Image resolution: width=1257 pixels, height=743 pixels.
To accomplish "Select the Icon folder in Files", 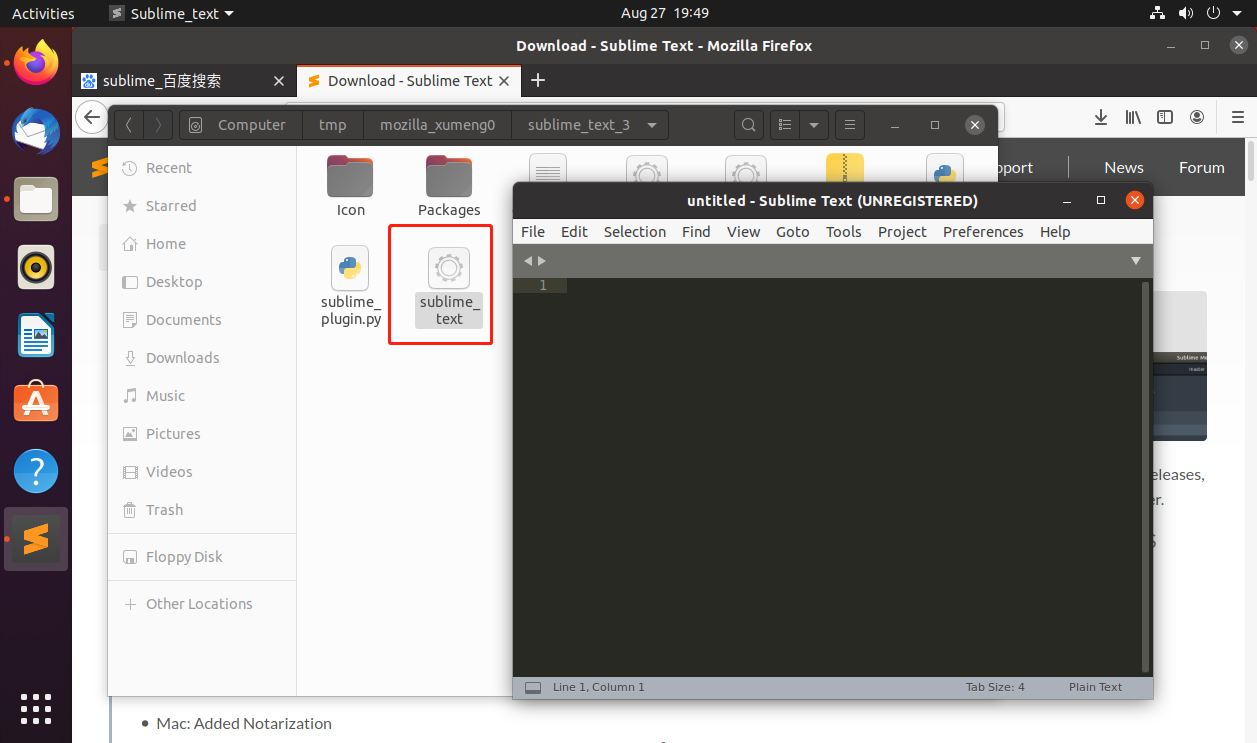I will [350, 186].
